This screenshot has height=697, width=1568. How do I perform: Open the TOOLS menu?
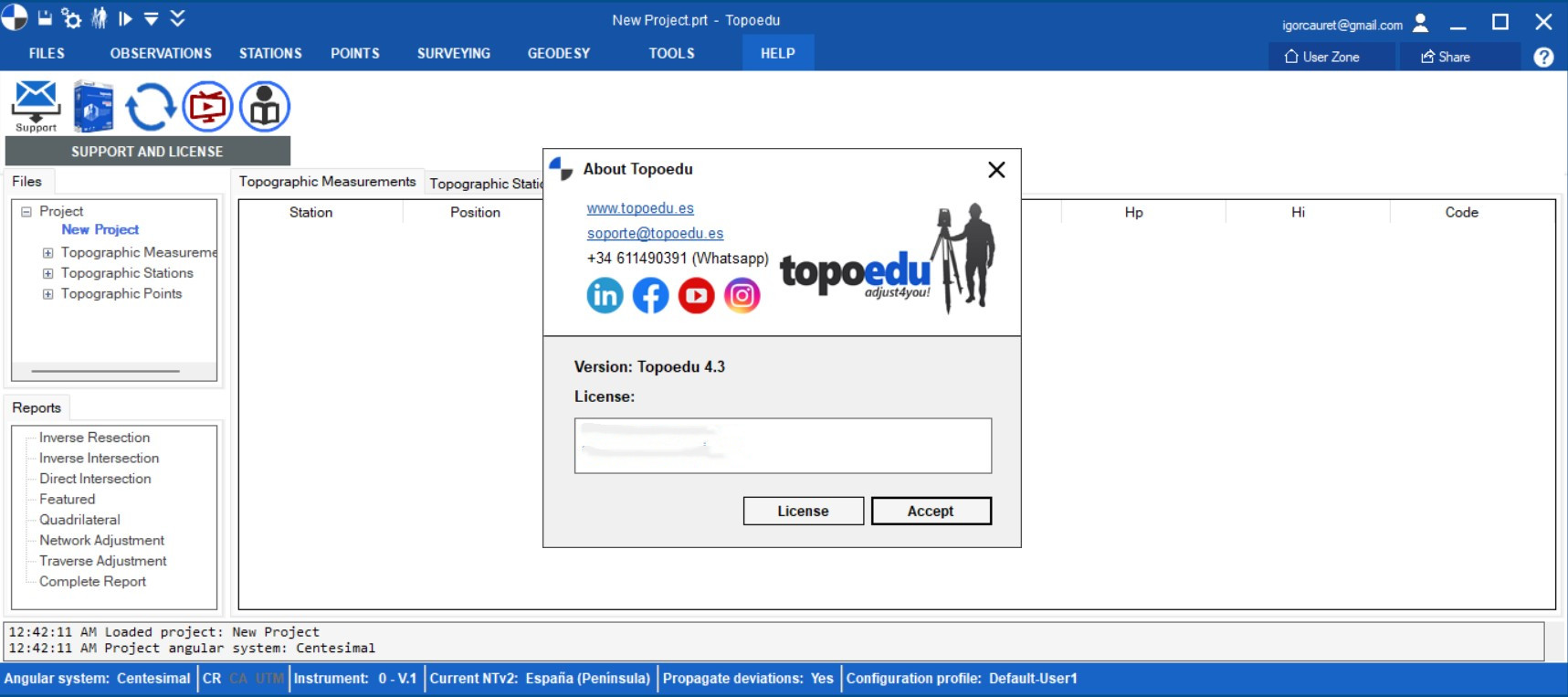tap(672, 54)
